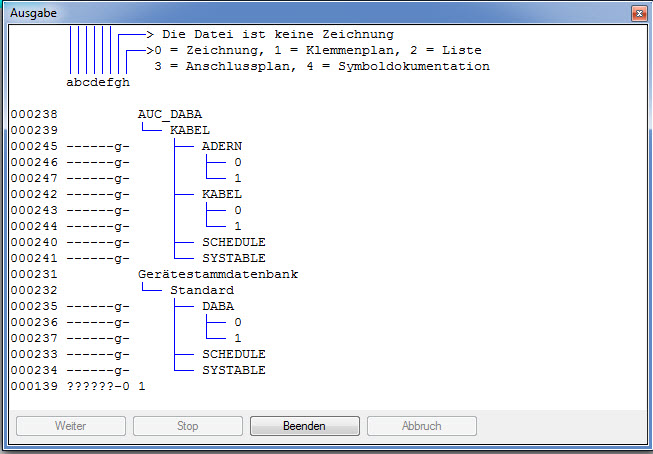Select the ADERN tree node
The width and height of the screenshot is (653, 454).
[222, 146]
